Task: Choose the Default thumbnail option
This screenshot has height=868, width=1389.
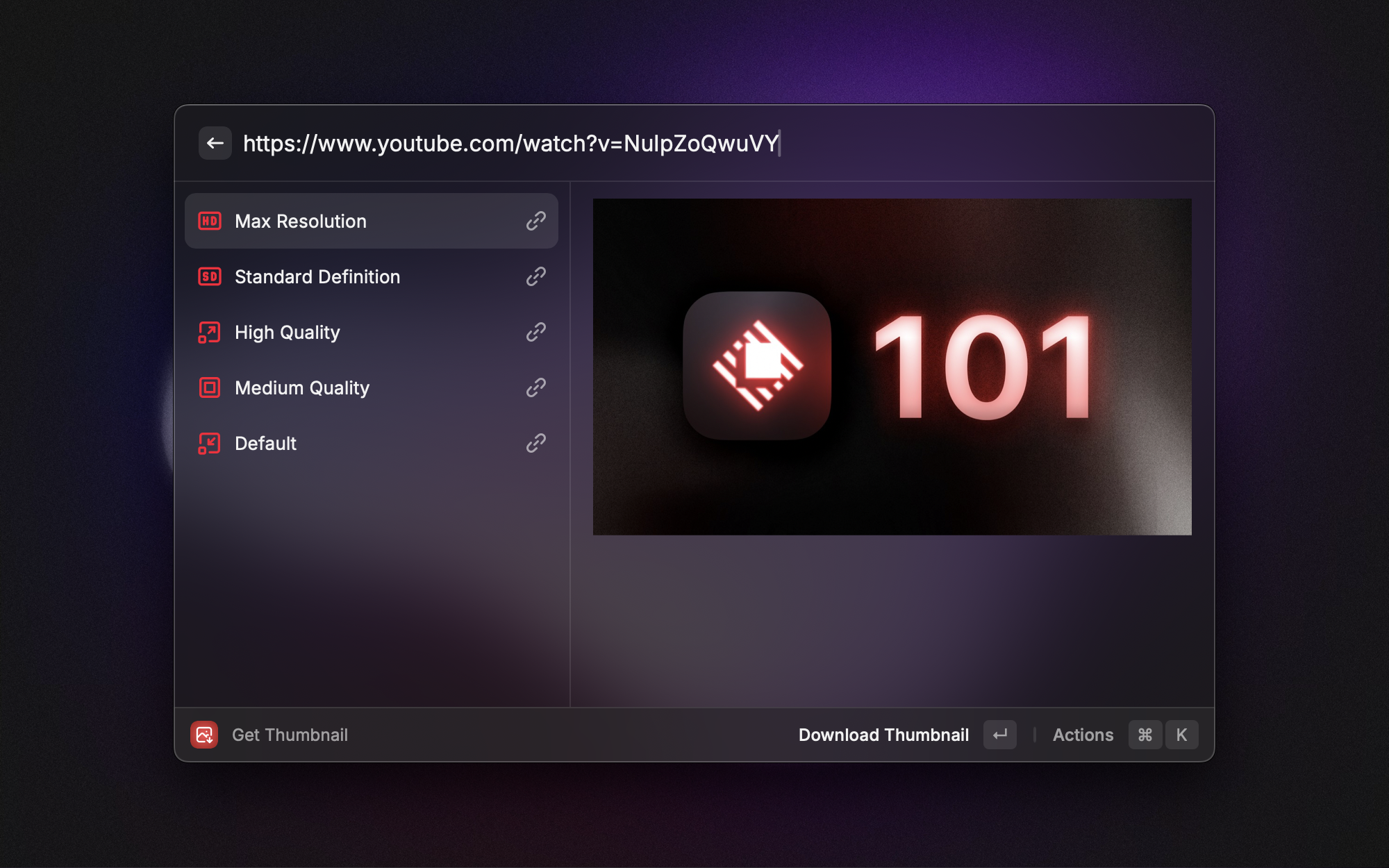Action: (x=266, y=443)
